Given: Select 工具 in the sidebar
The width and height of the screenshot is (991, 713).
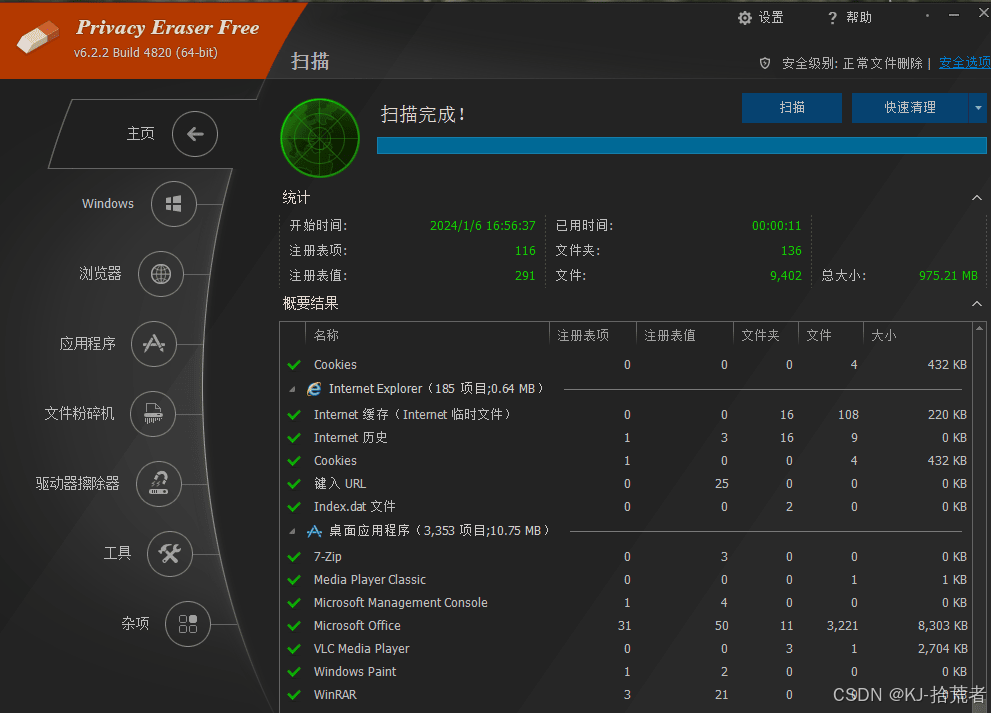Looking at the screenshot, I should pyautogui.click(x=118, y=553).
